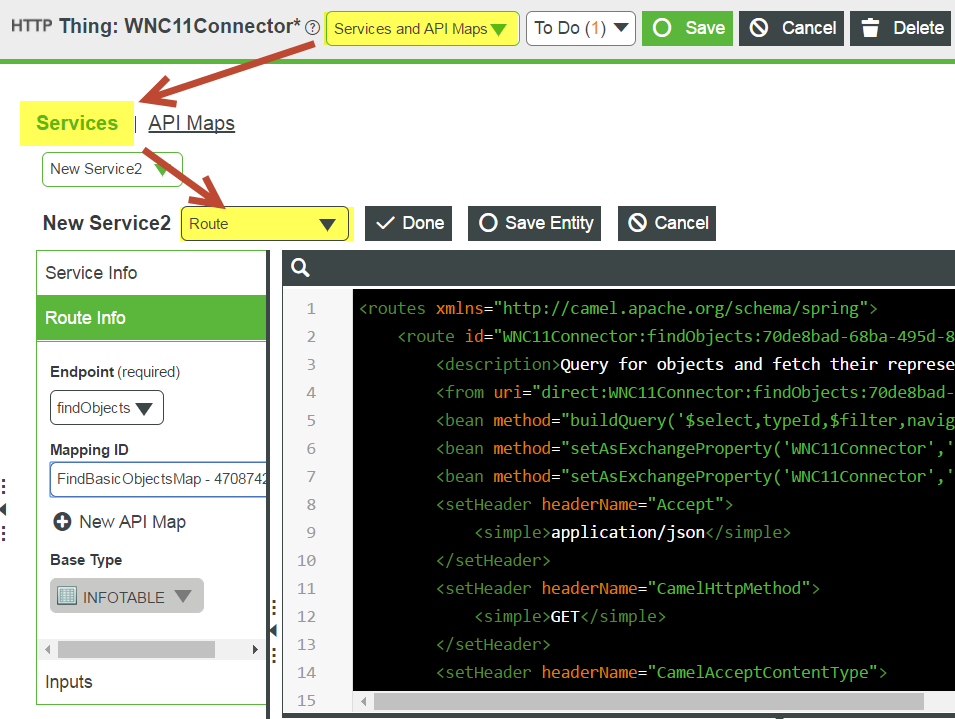Click the closing setHeader tag on line 13

tap(493, 645)
